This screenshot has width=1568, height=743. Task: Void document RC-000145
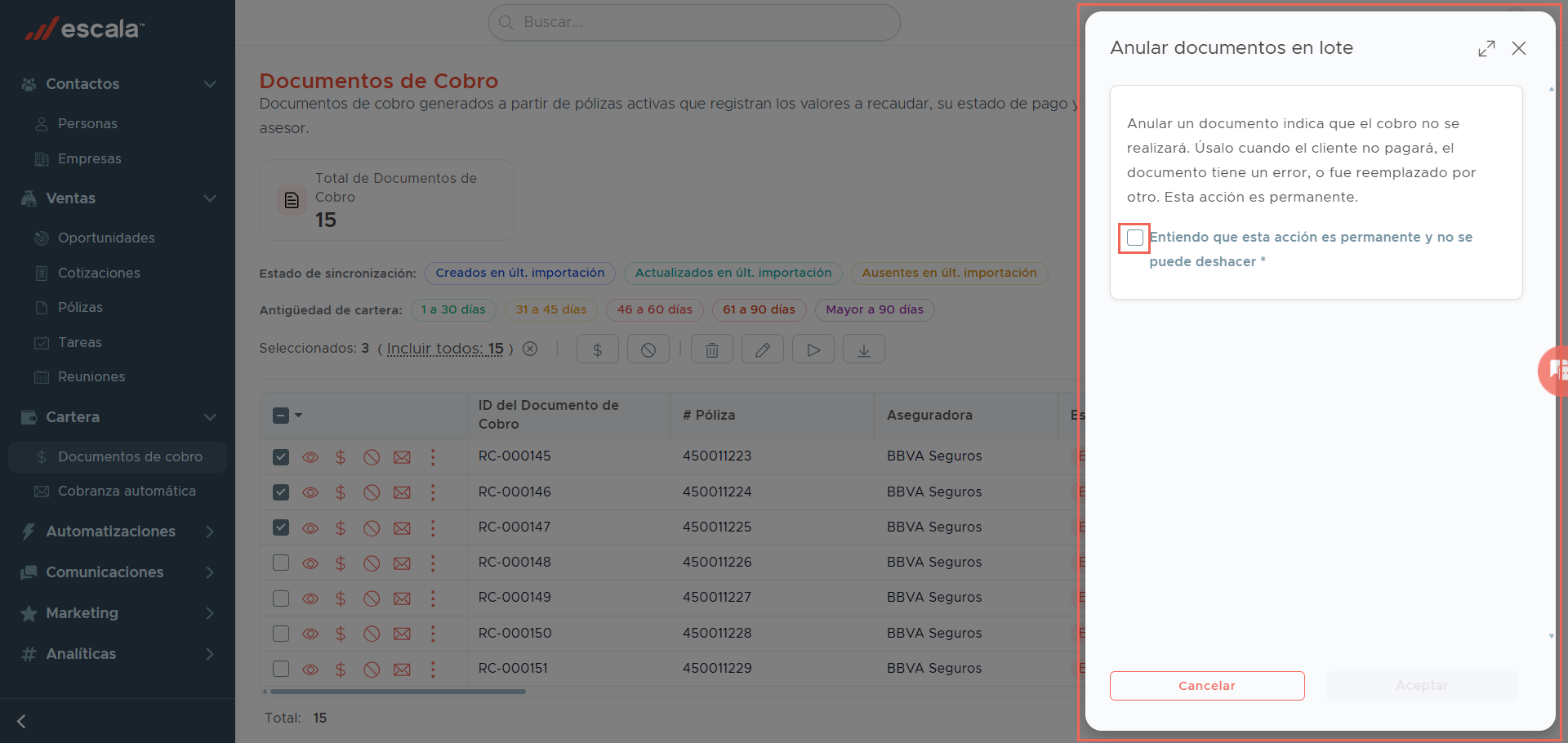[372, 457]
